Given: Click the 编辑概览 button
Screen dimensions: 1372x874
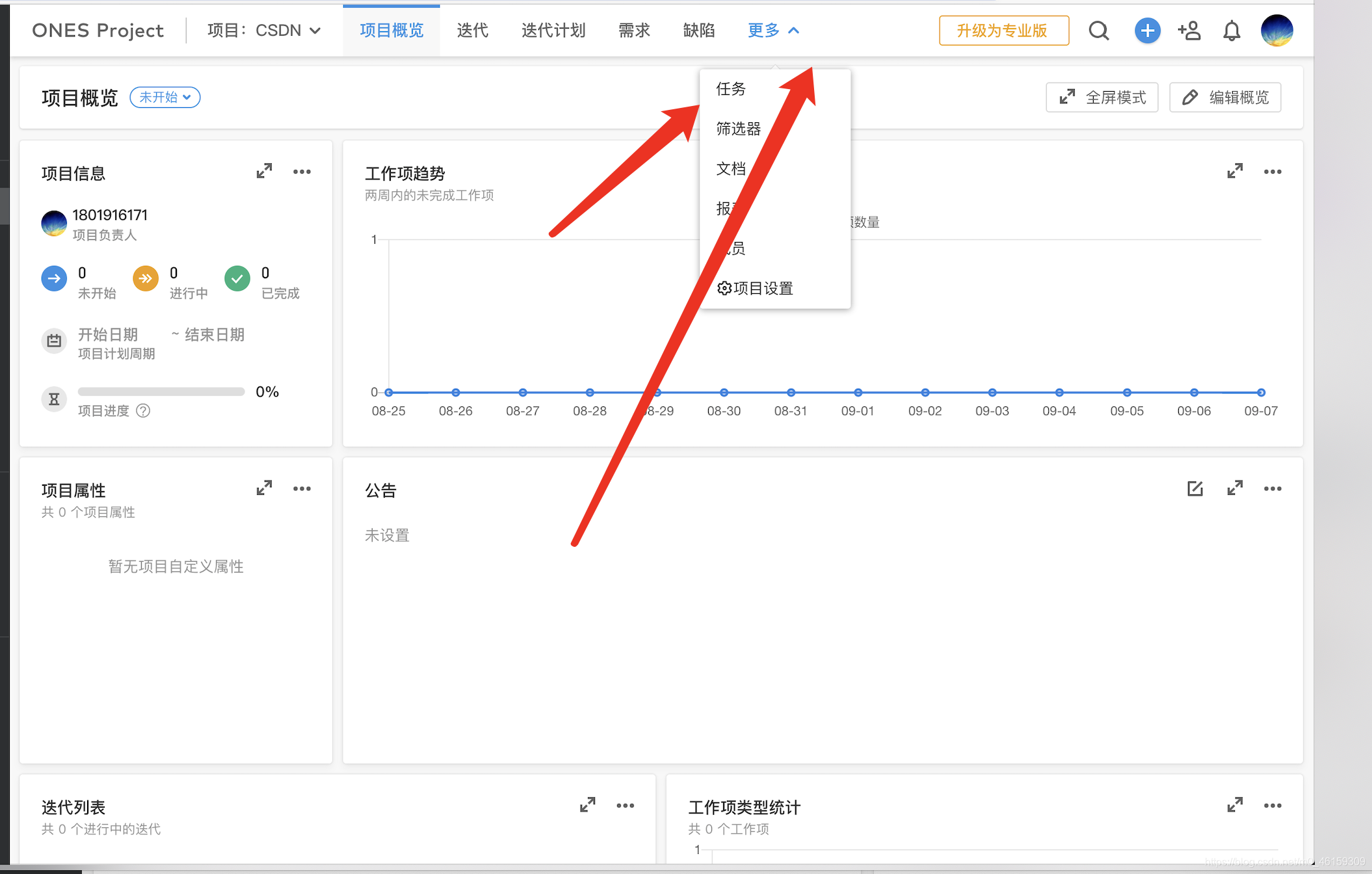Looking at the screenshot, I should pos(1225,98).
